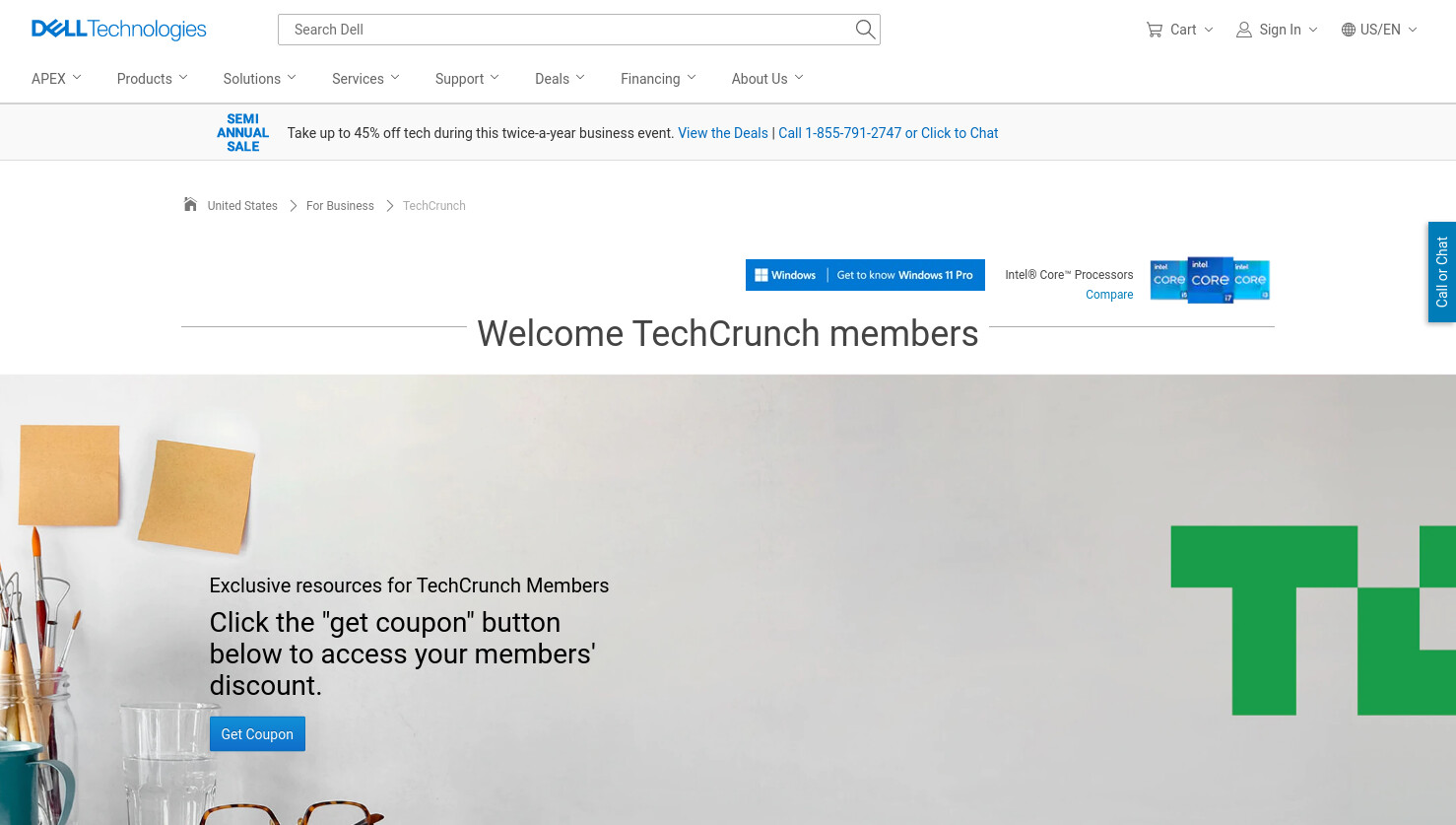Click the Compare processors link
This screenshot has width=1456, height=825.
[1109, 295]
